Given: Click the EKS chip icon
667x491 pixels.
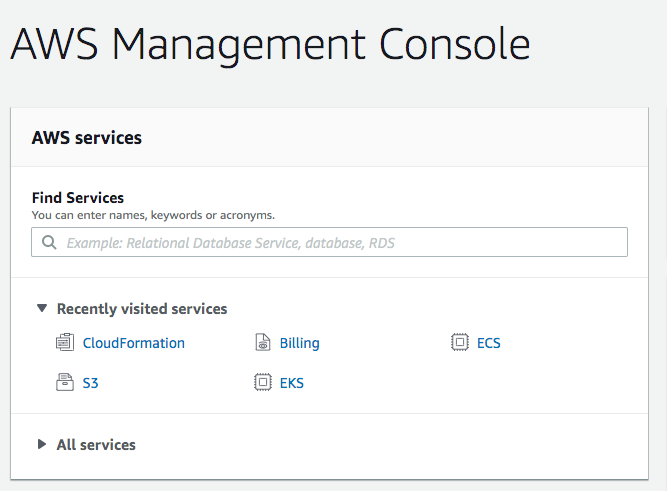Looking at the screenshot, I should pos(262,382).
